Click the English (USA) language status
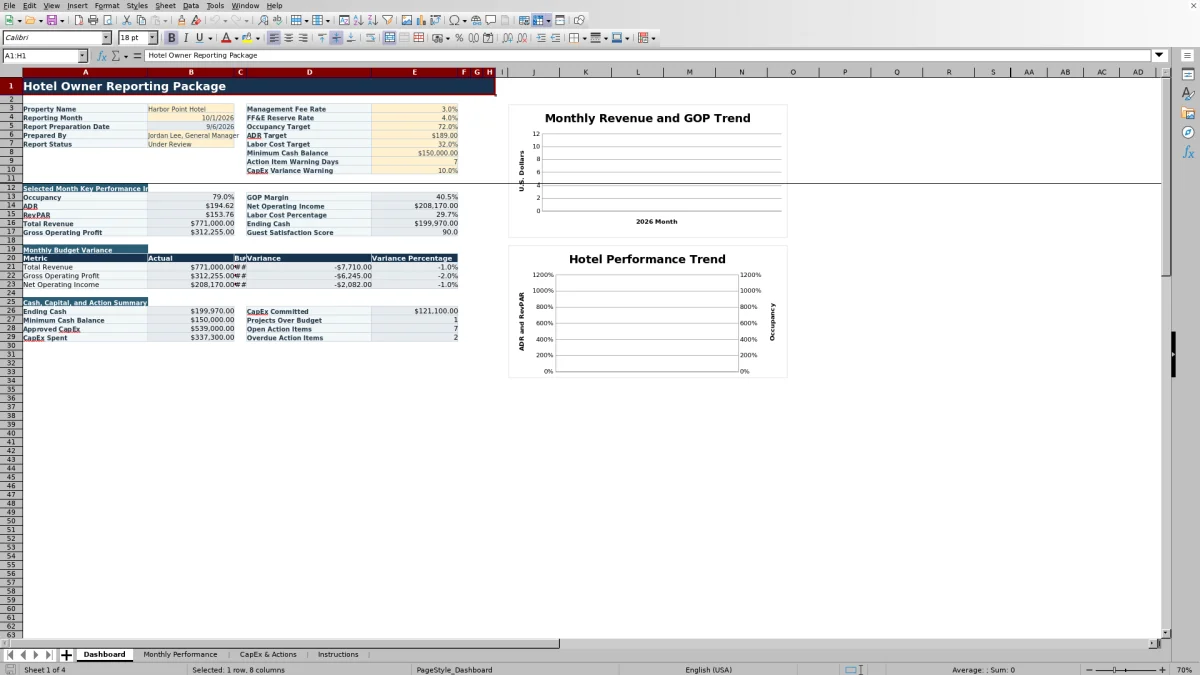 point(708,670)
